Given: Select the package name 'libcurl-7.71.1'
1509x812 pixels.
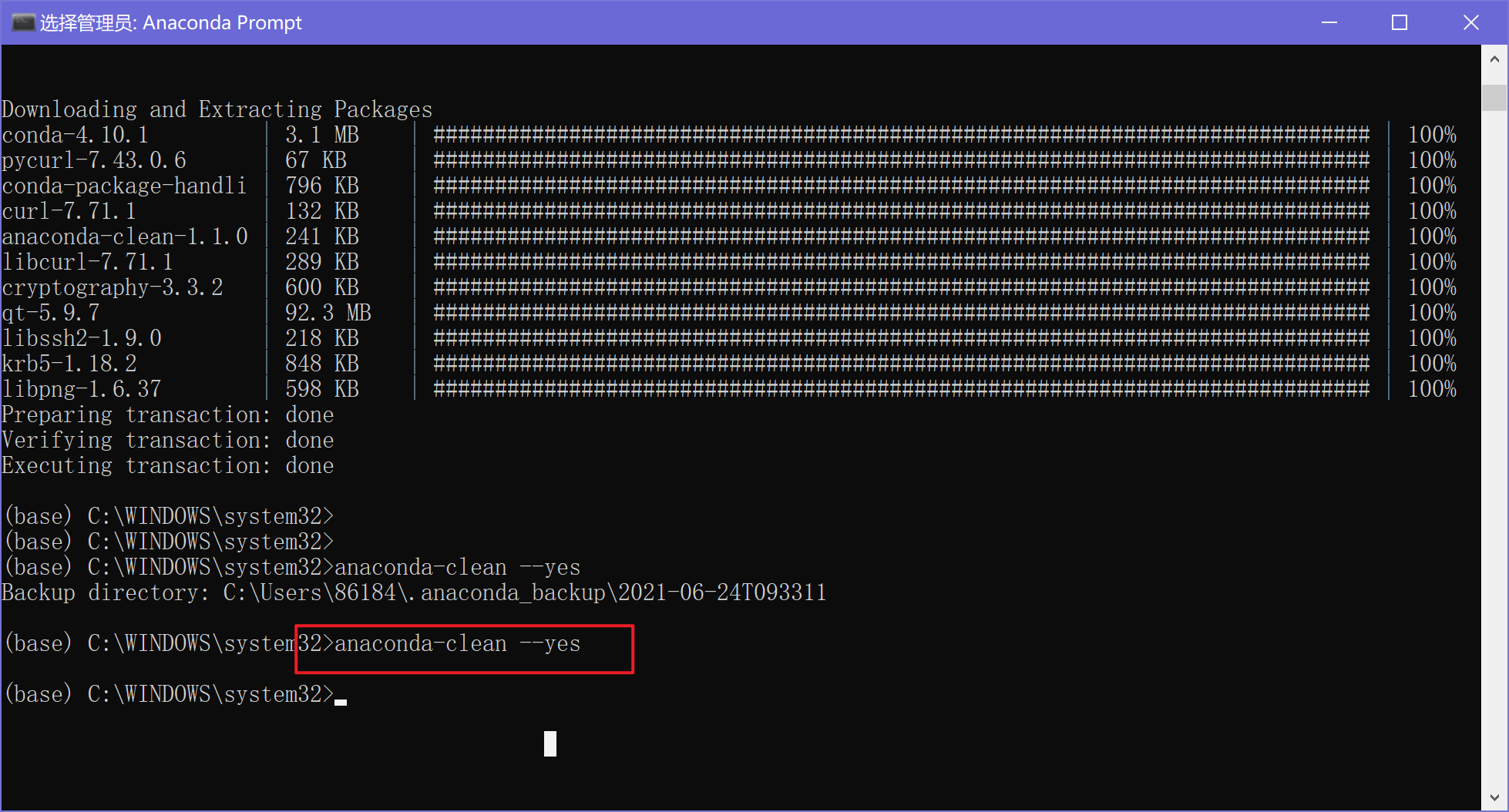Looking at the screenshot, I should click(x=87, y=262).
